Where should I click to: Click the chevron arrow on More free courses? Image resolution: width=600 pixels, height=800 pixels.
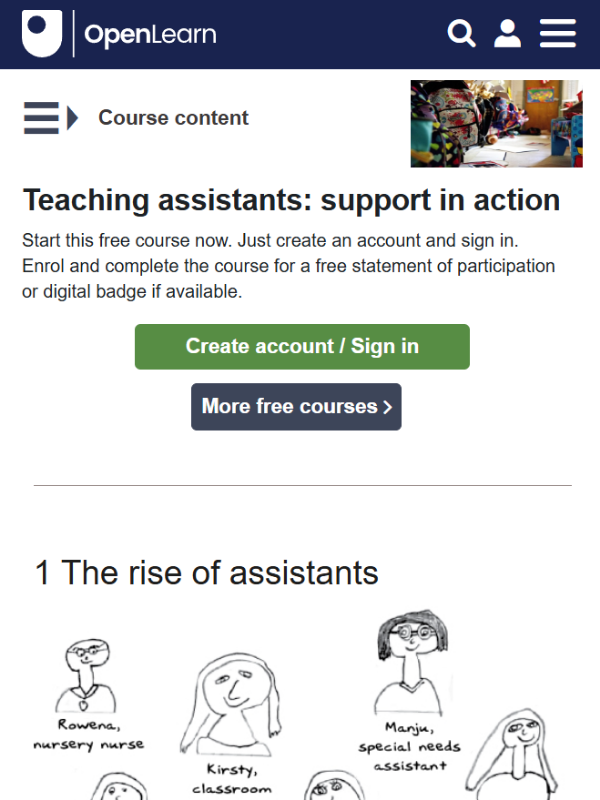(388, 407)
